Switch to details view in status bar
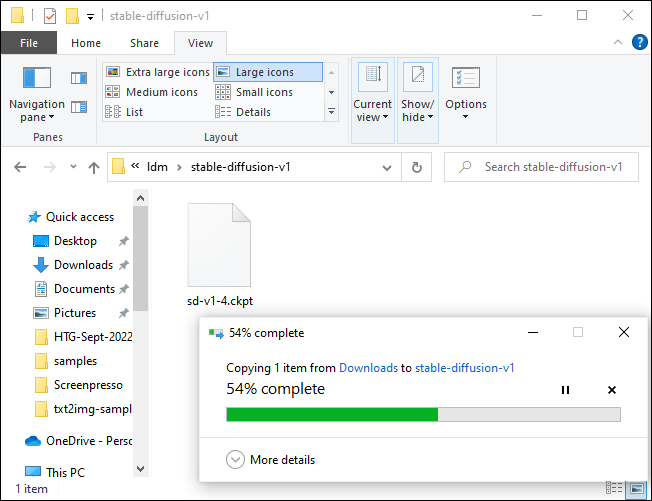This screenshot has width=652, height=501. click(x=612, y=489)
